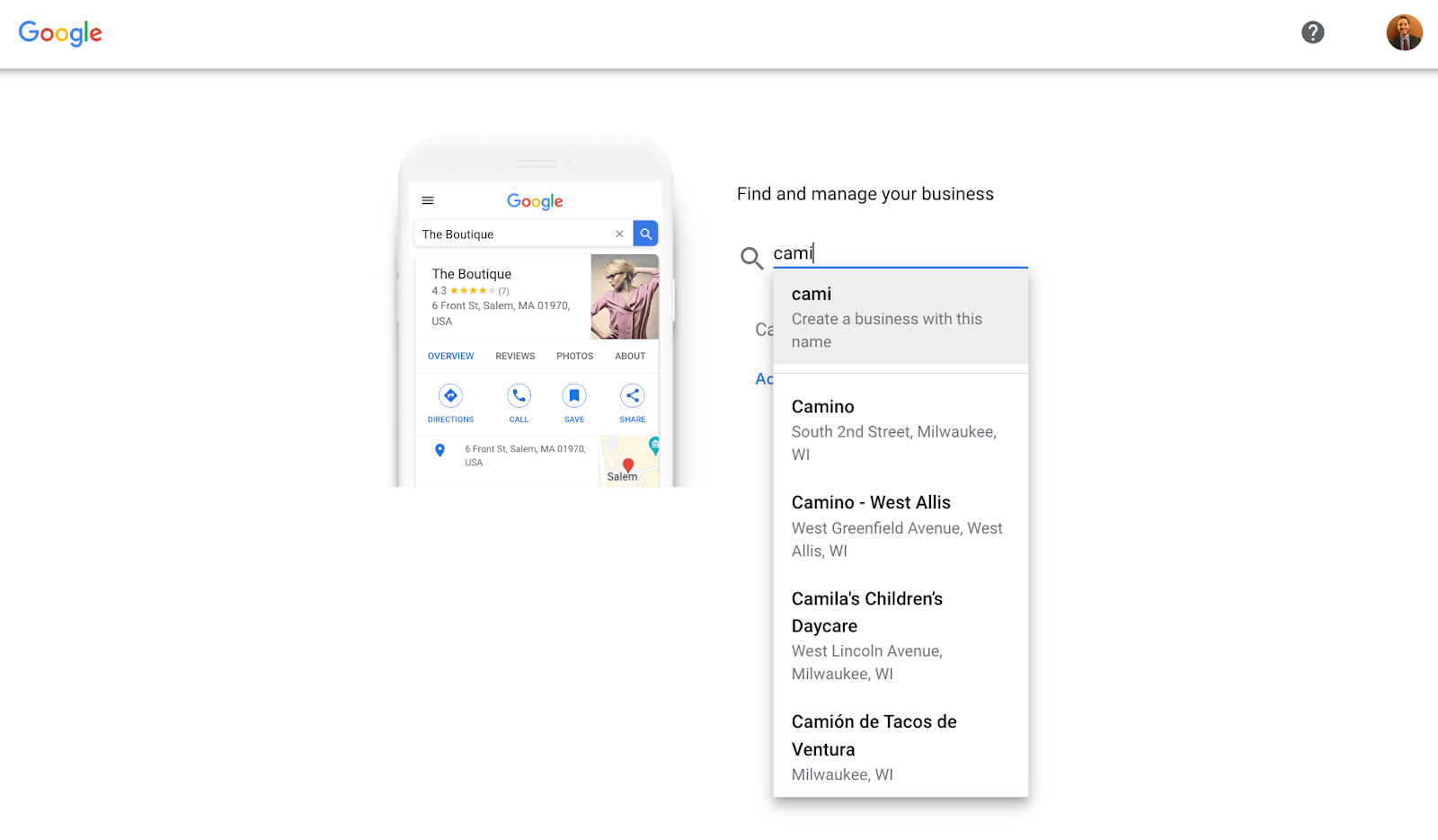Open the Google logo home link

click(x=60, y=33)
